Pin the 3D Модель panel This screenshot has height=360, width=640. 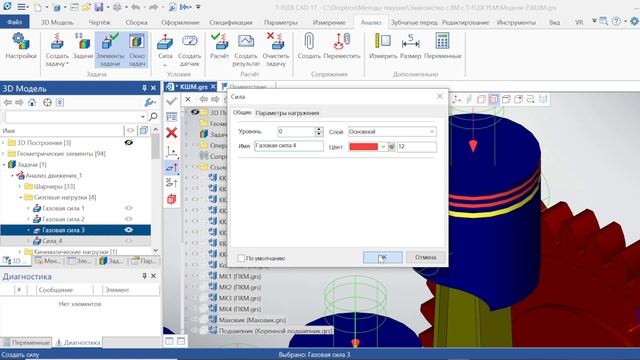(x=144, y=88)
